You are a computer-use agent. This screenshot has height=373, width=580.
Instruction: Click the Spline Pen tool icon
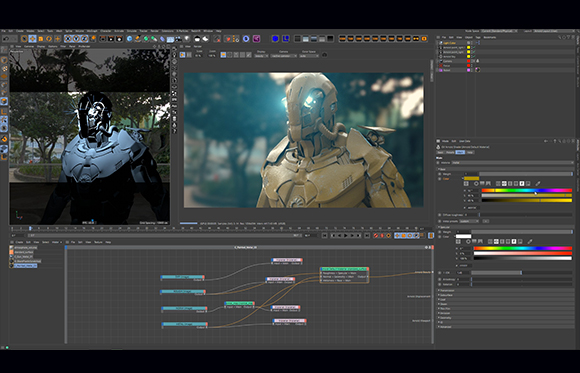[x=138, y=38]
